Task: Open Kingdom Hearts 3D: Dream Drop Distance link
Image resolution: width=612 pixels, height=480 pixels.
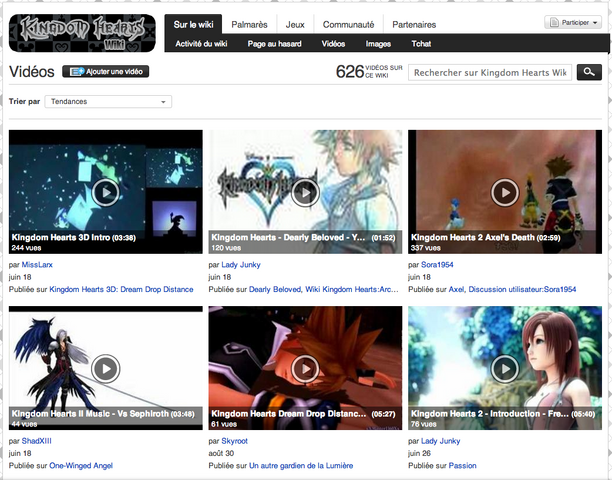Action: point(121,289)
